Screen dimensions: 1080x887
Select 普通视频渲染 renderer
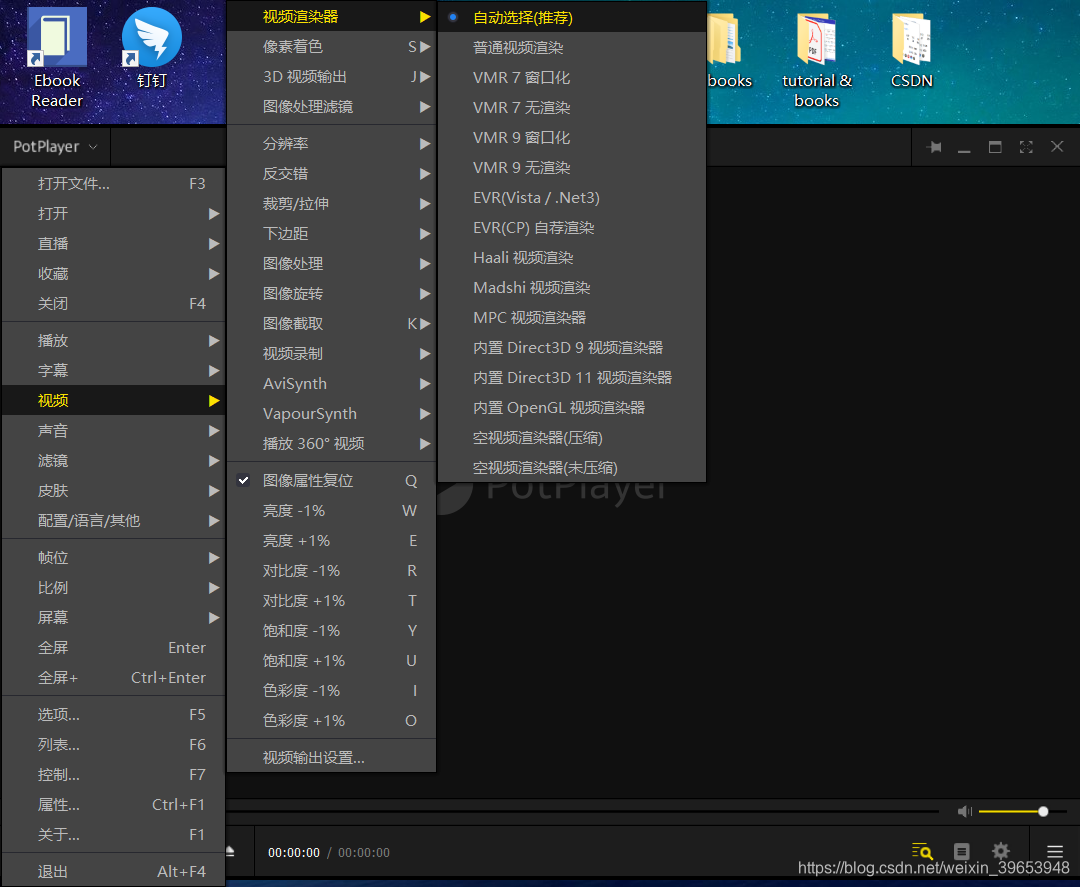tap(572, 48)
